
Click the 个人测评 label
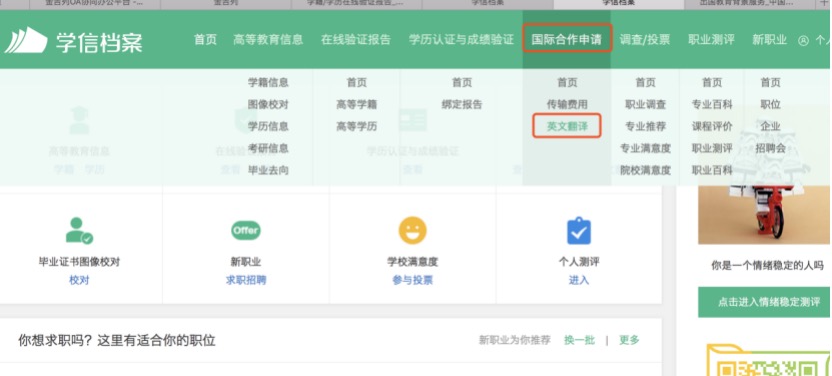(578, 262)
